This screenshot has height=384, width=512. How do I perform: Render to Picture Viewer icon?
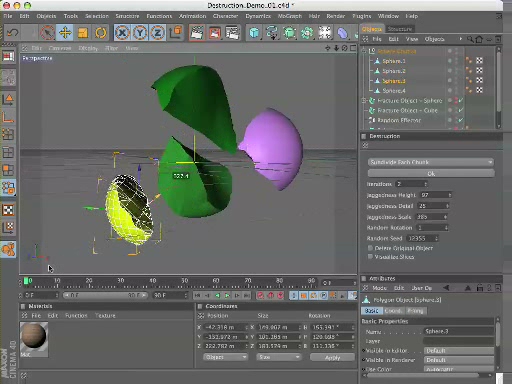215,33
